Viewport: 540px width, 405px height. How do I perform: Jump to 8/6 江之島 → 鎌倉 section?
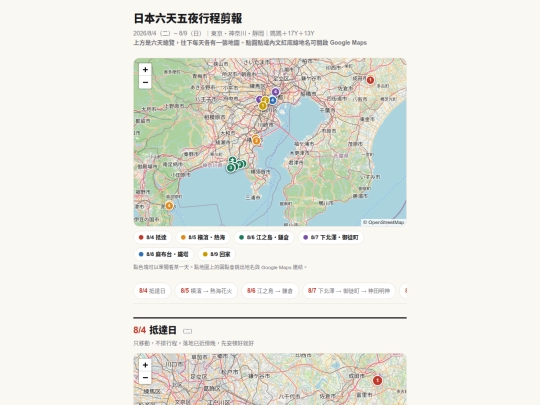[x=270, y=291]
